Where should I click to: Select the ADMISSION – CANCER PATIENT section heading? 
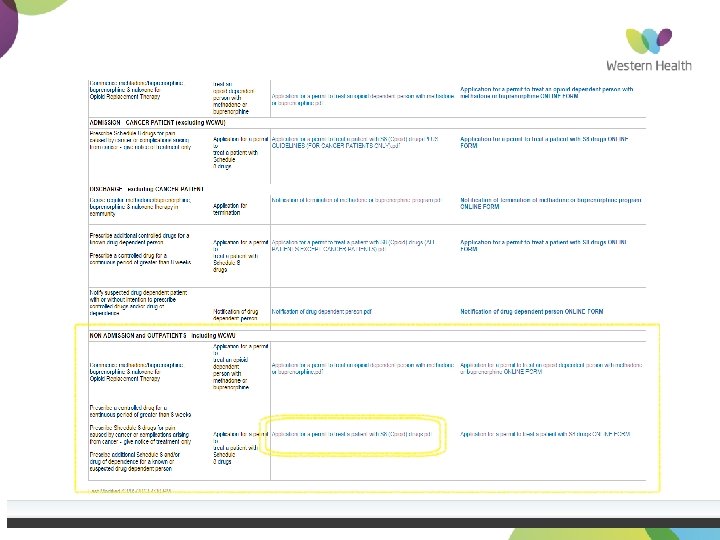[158, 123]
